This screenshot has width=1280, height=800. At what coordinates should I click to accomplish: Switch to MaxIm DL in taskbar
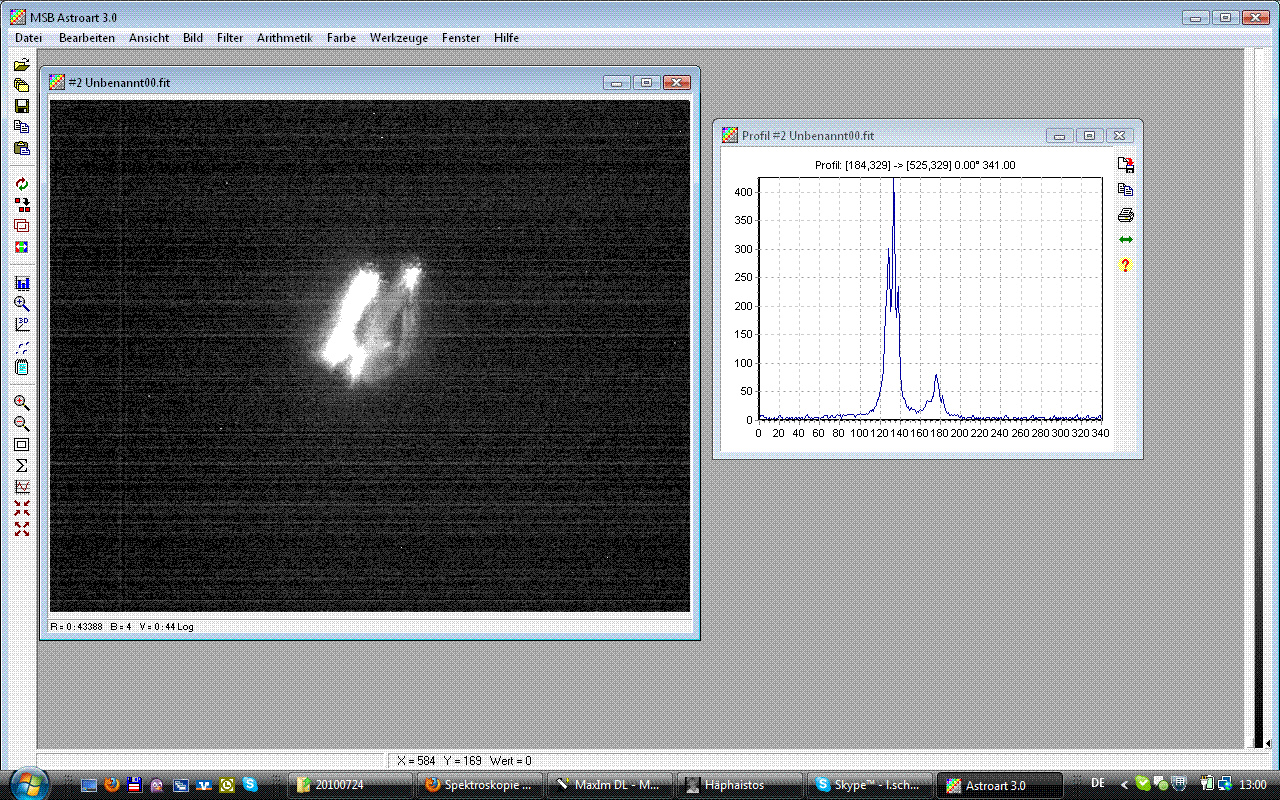point(608,785)
